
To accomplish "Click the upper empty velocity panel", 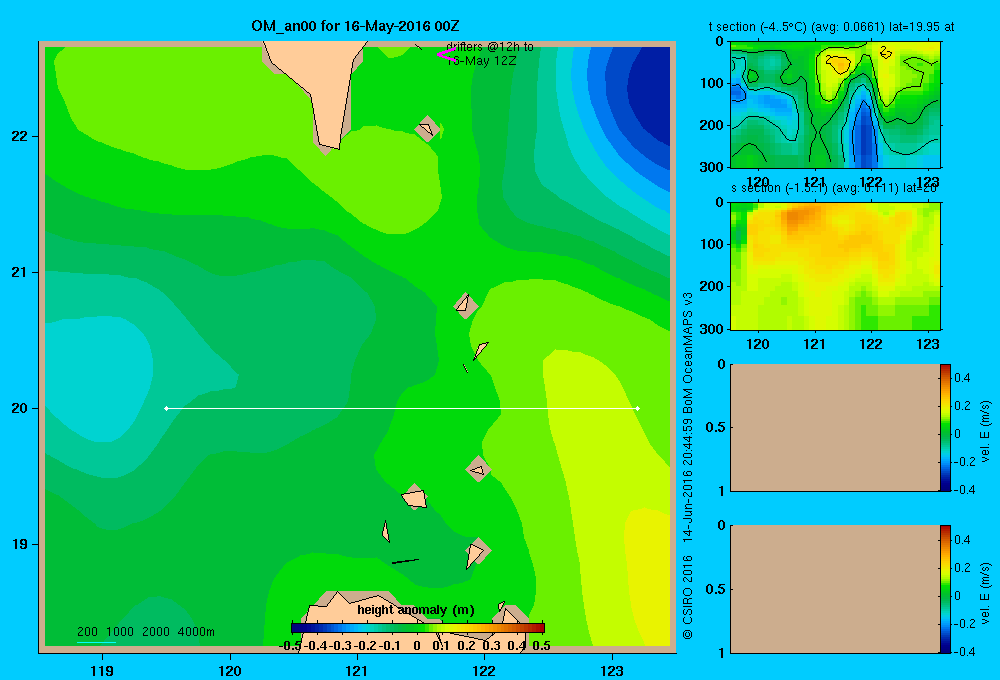I will [x=835, y=428].
